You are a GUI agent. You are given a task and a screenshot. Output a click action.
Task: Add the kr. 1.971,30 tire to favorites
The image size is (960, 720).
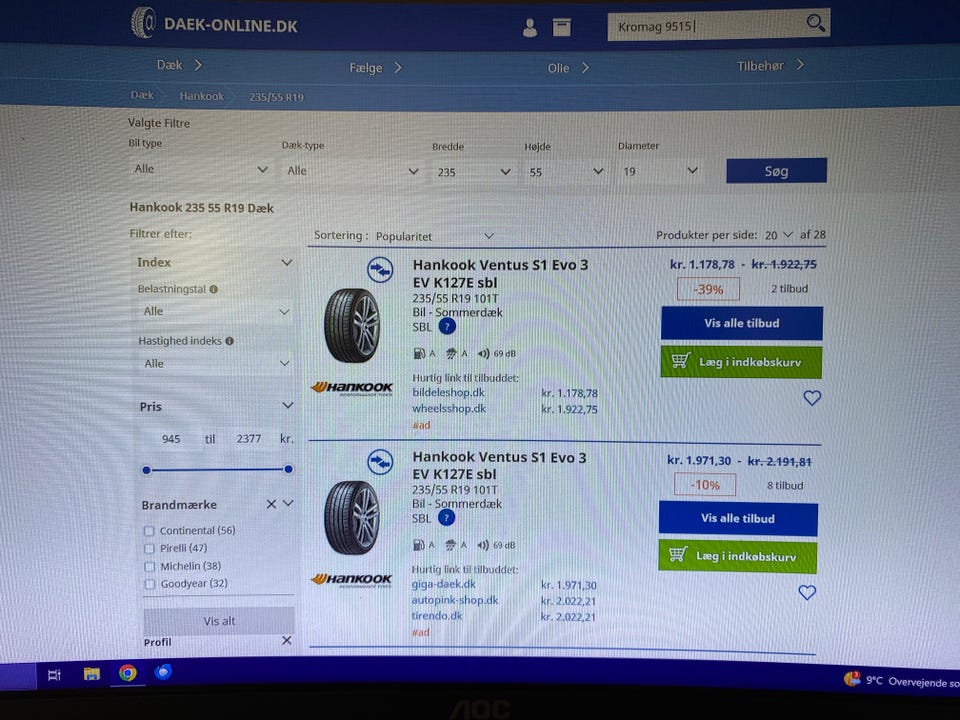point(807,592)
